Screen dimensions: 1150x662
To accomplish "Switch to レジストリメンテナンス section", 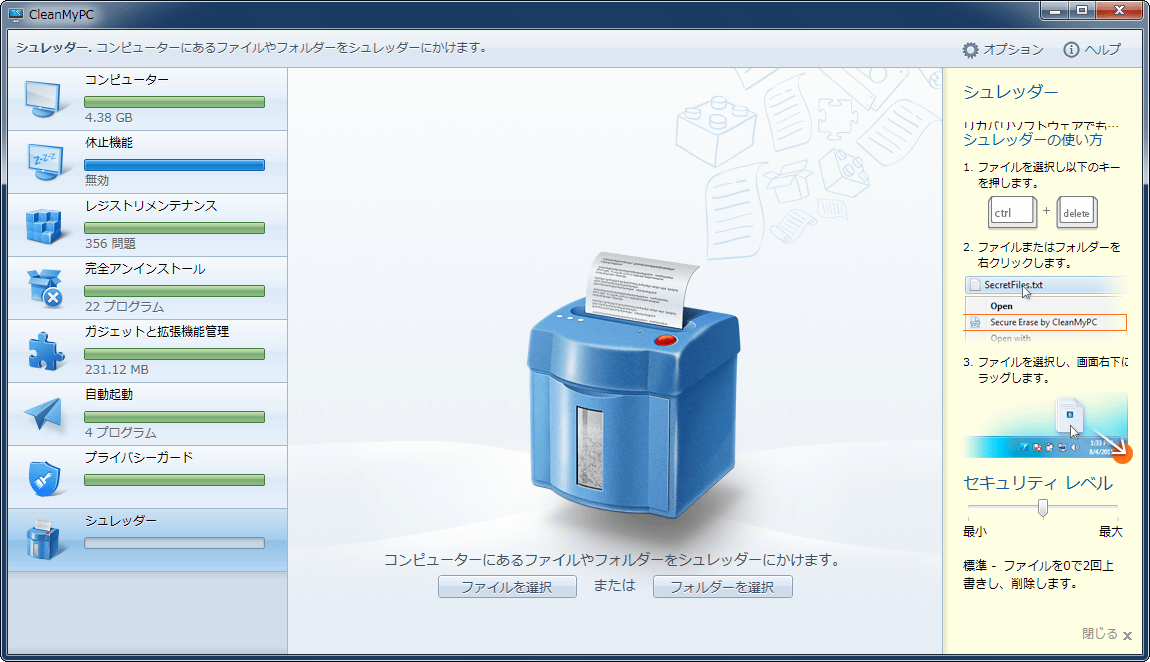I will pyautogui.click(x=150, y=205).
